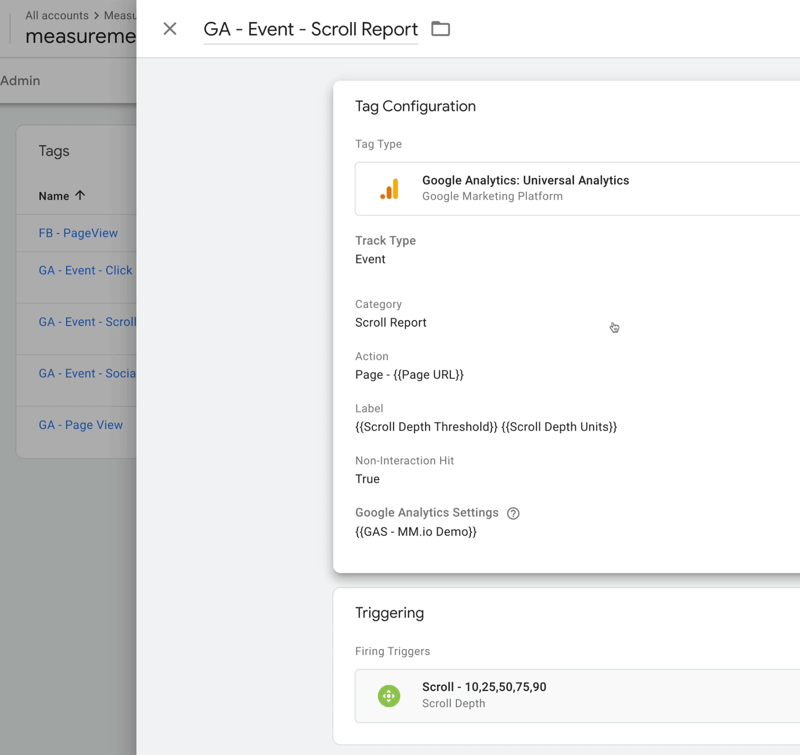Open the folder icon beside the tag name
This screenshot has height=755, width=800.
click(x=441, y=29)
